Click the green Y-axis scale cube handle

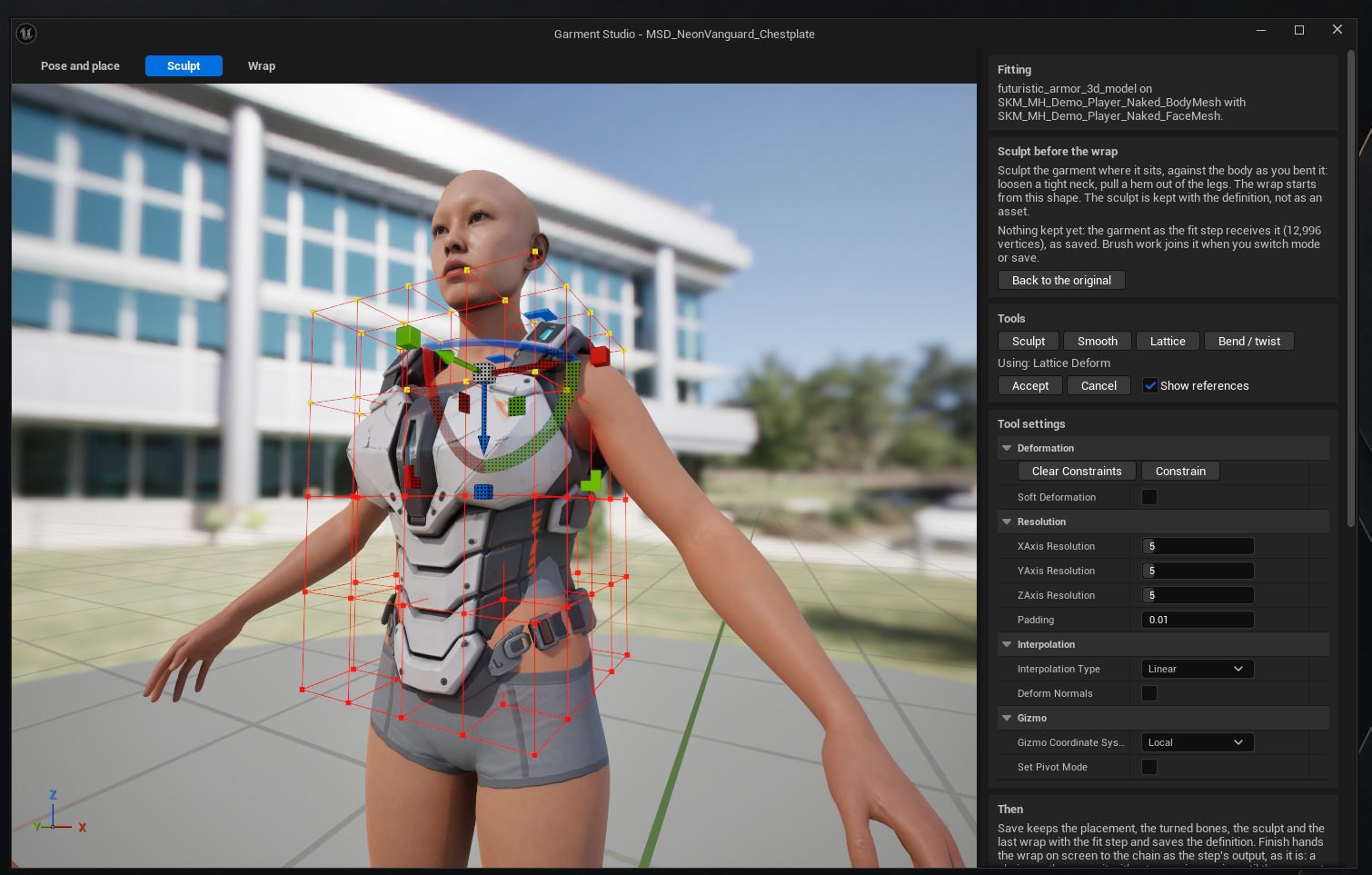(x=408, y=338)
